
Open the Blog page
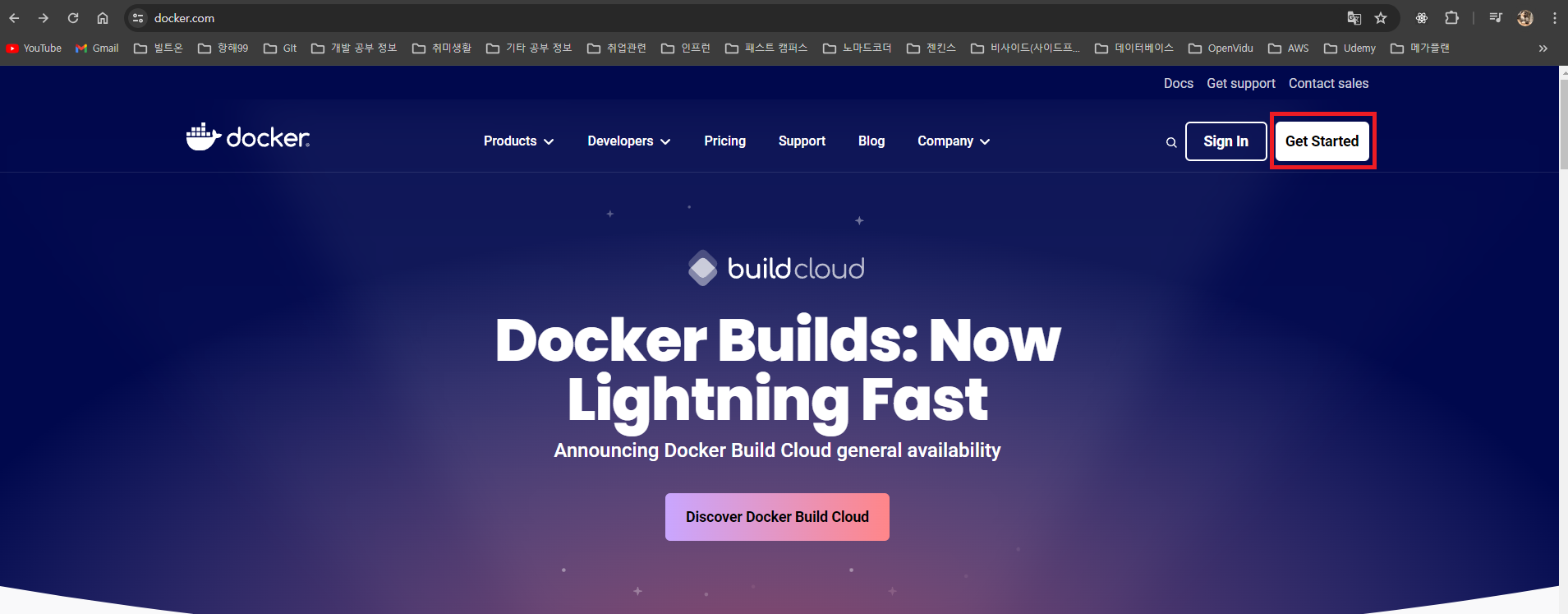pyautogui.click(x=871, y=141)
